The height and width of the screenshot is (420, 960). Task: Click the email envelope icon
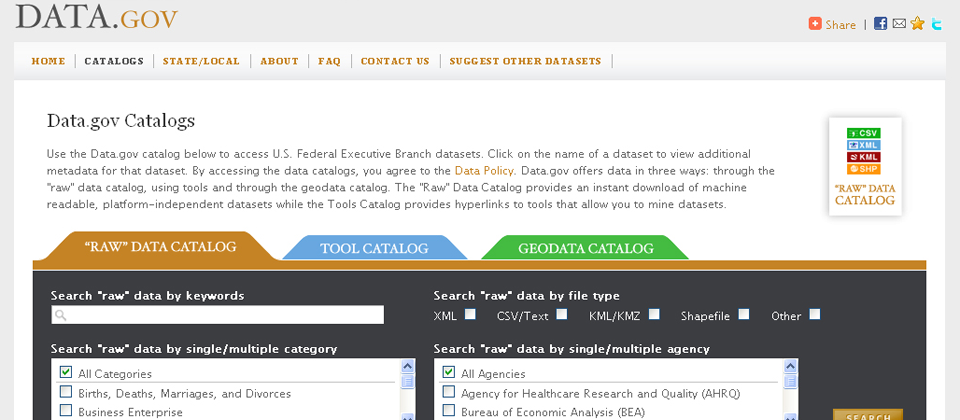(899, 24)
